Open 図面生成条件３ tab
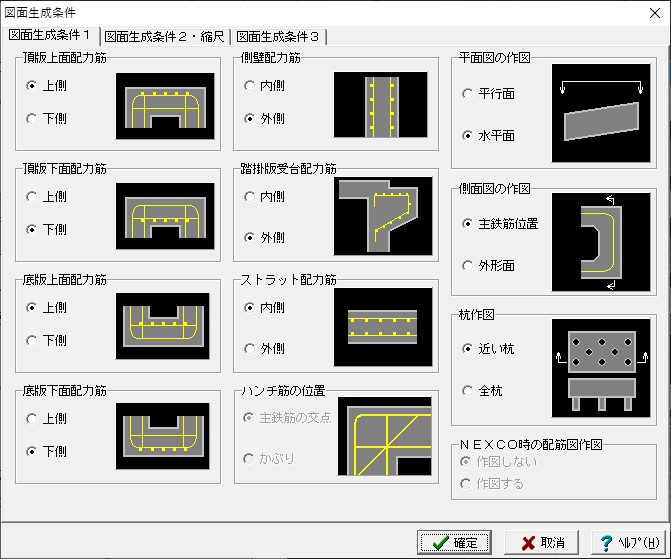This screenshot has height=559, width=671. point(278,37)
